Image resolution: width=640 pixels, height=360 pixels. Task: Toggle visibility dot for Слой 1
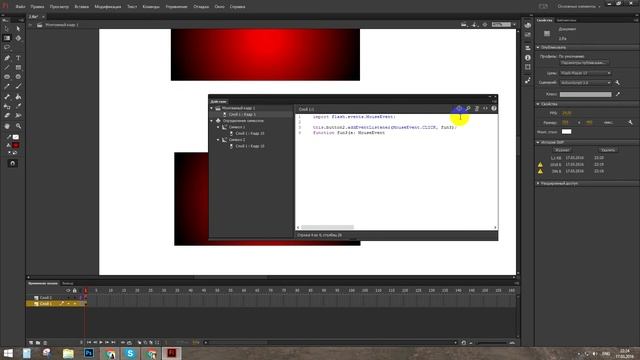pos(68,304)
